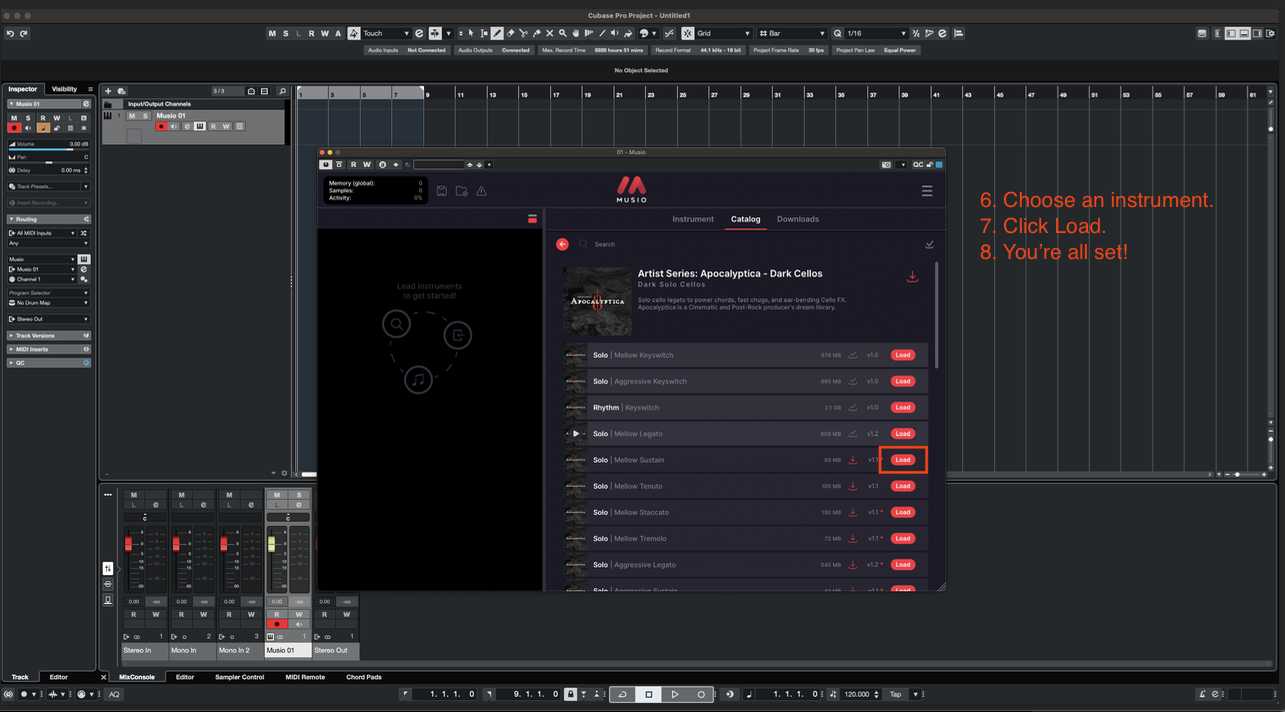
Task: Toggle global Mute state M in toolbar
Action: click(272, 34)
